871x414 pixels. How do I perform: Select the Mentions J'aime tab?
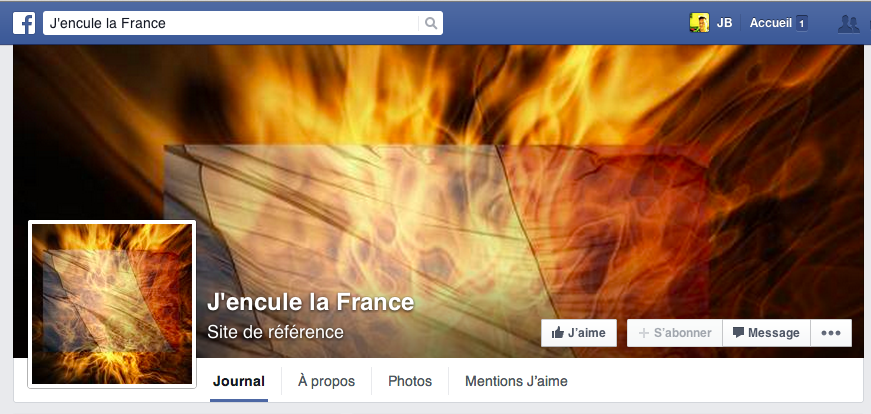click(x=516, y=381)
